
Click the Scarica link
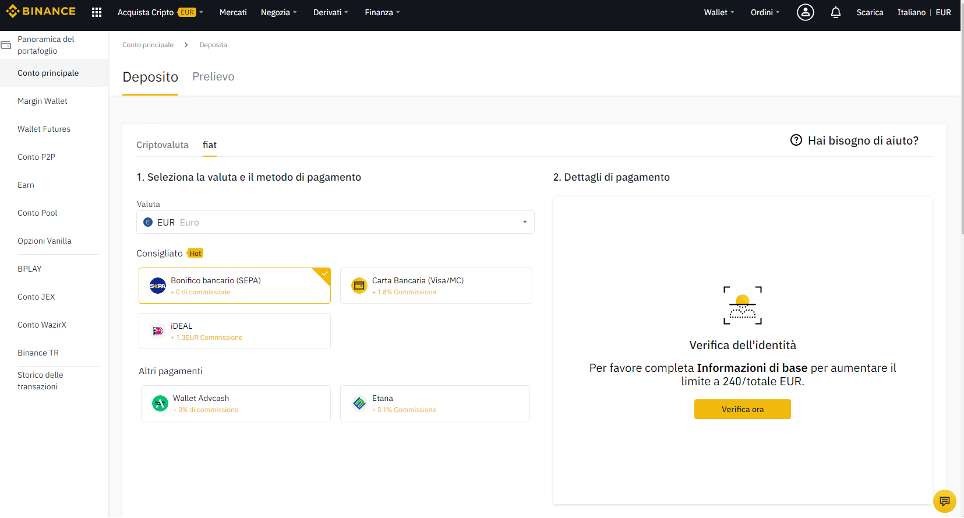point(869,12)
